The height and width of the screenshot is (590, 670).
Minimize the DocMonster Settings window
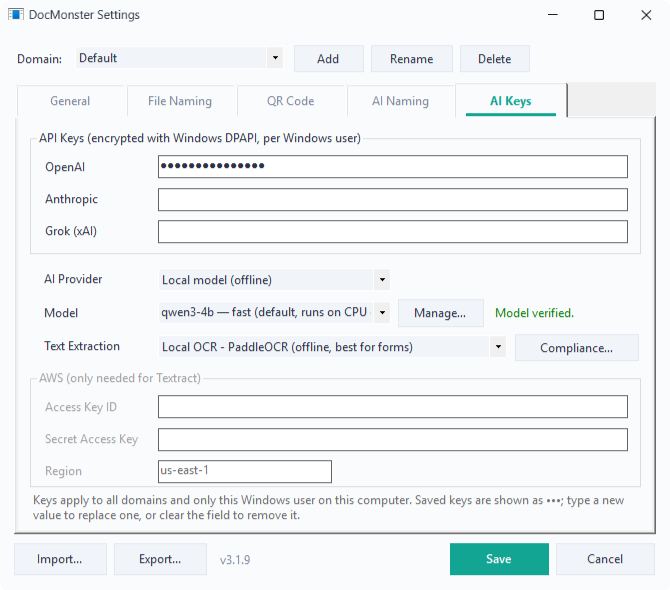point(553,15)
